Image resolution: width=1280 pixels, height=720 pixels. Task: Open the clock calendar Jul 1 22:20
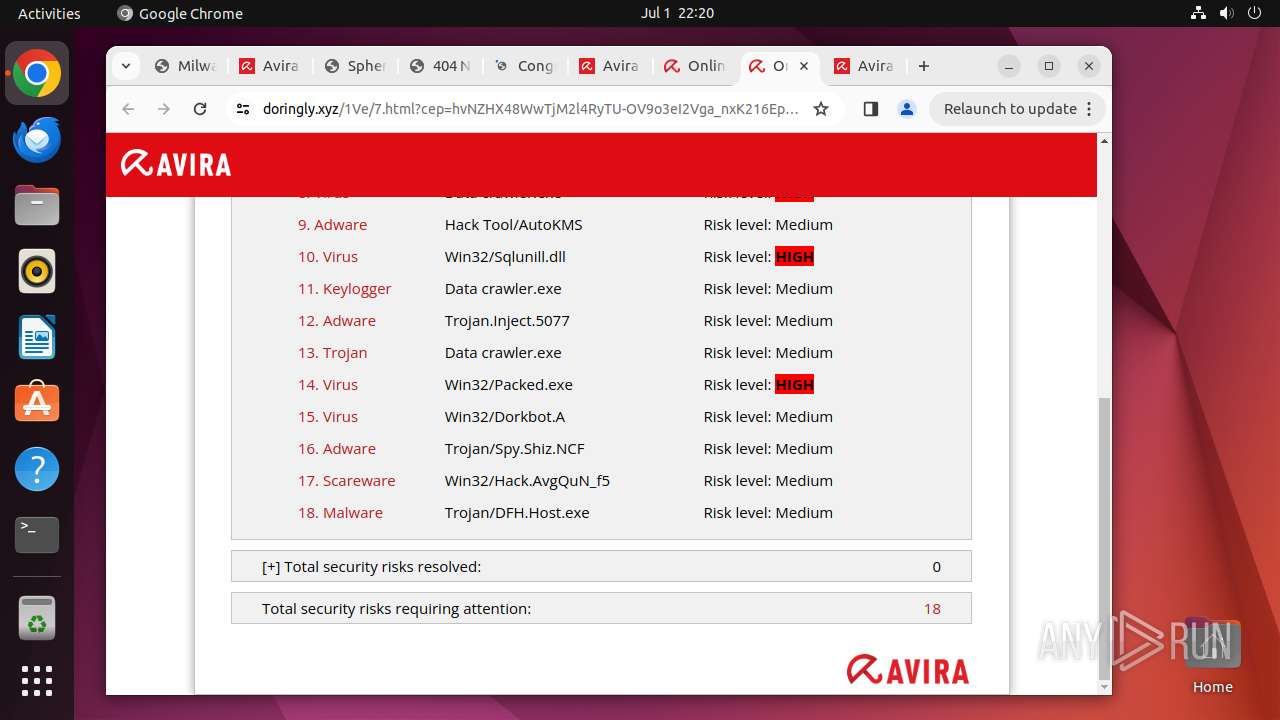677,13
